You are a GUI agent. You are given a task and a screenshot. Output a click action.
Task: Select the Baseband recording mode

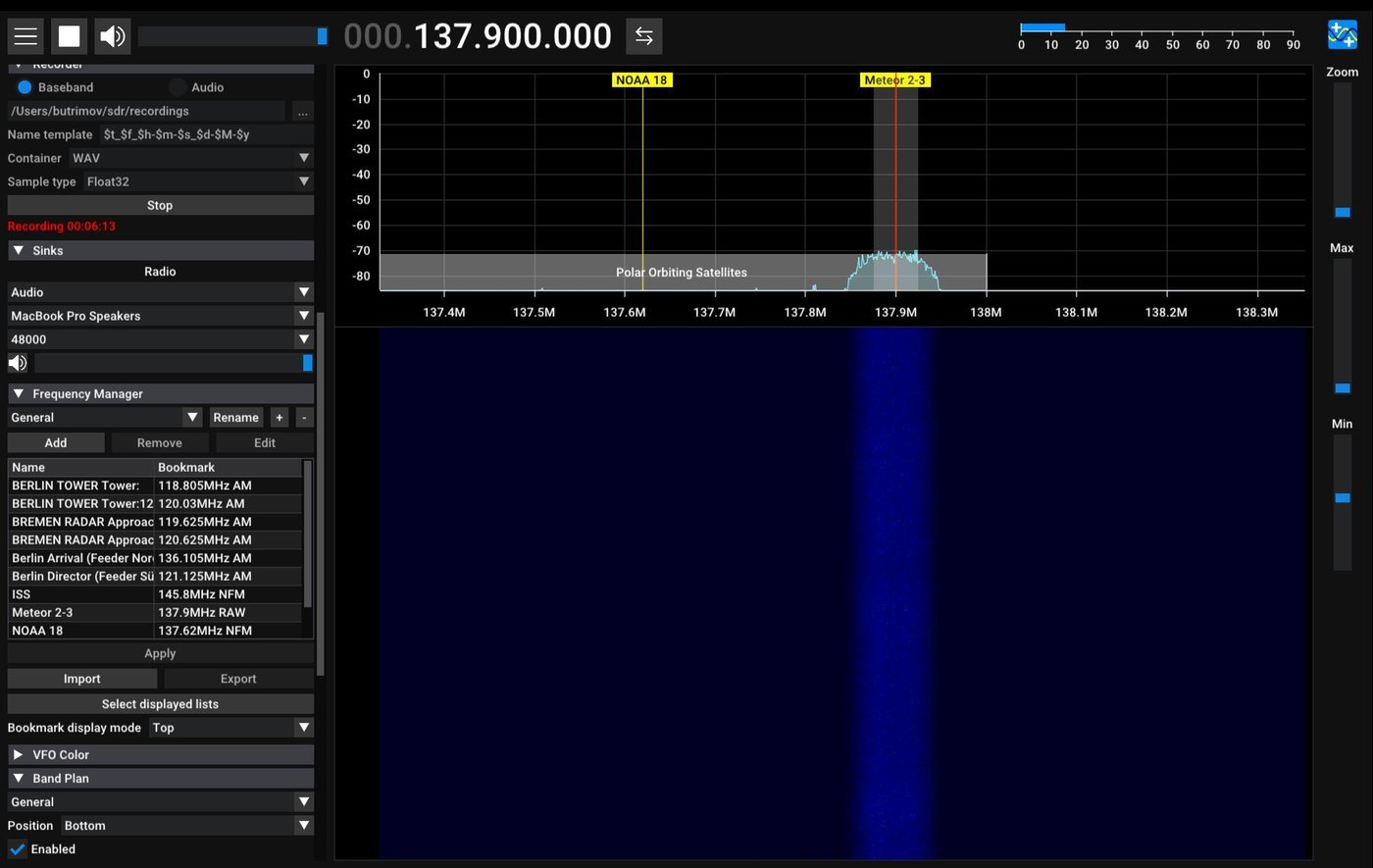25,87
